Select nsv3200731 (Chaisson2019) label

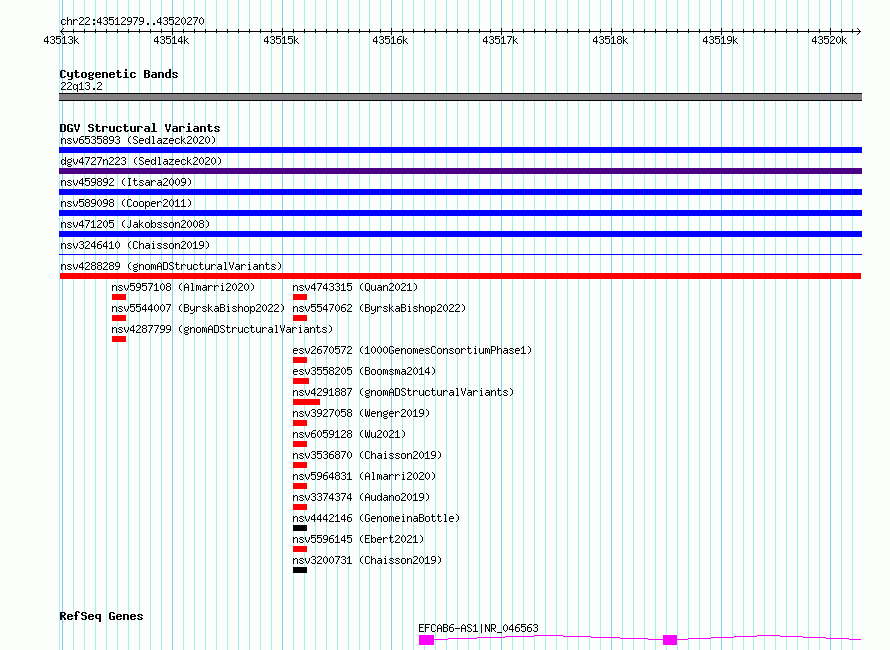click(367, 560)
